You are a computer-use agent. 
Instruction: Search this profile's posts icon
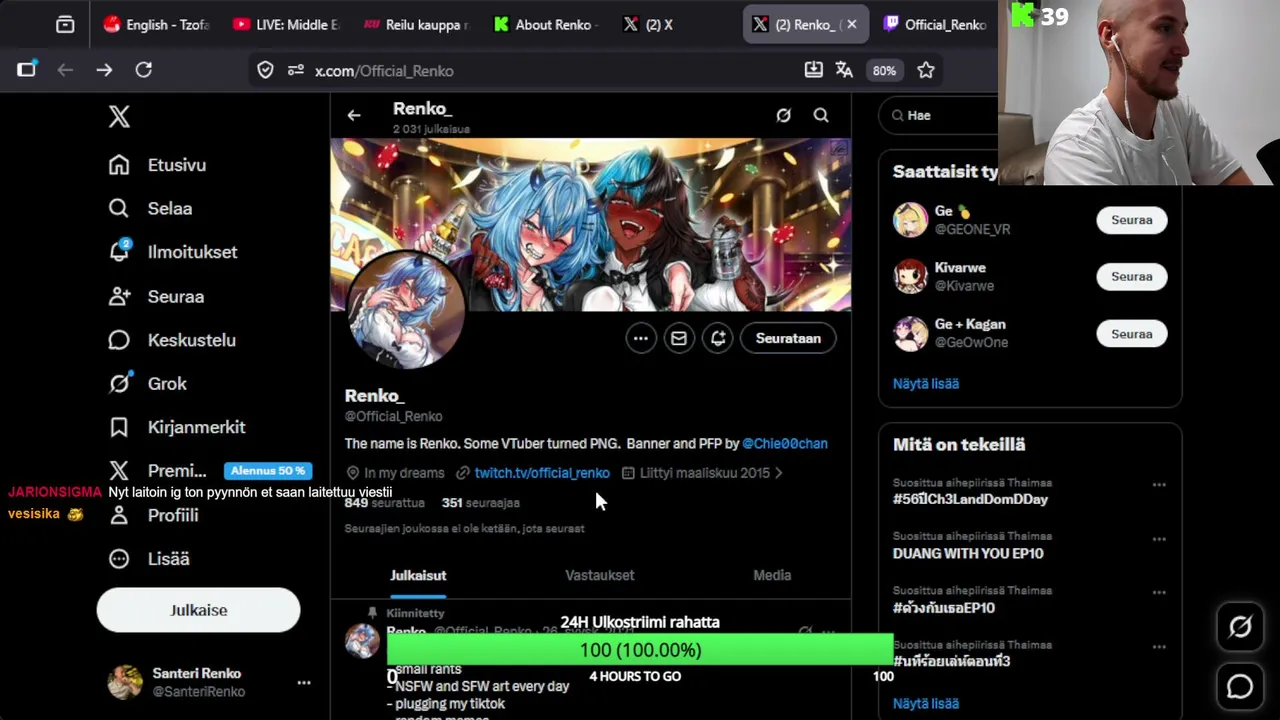click(x=821, y=115)
